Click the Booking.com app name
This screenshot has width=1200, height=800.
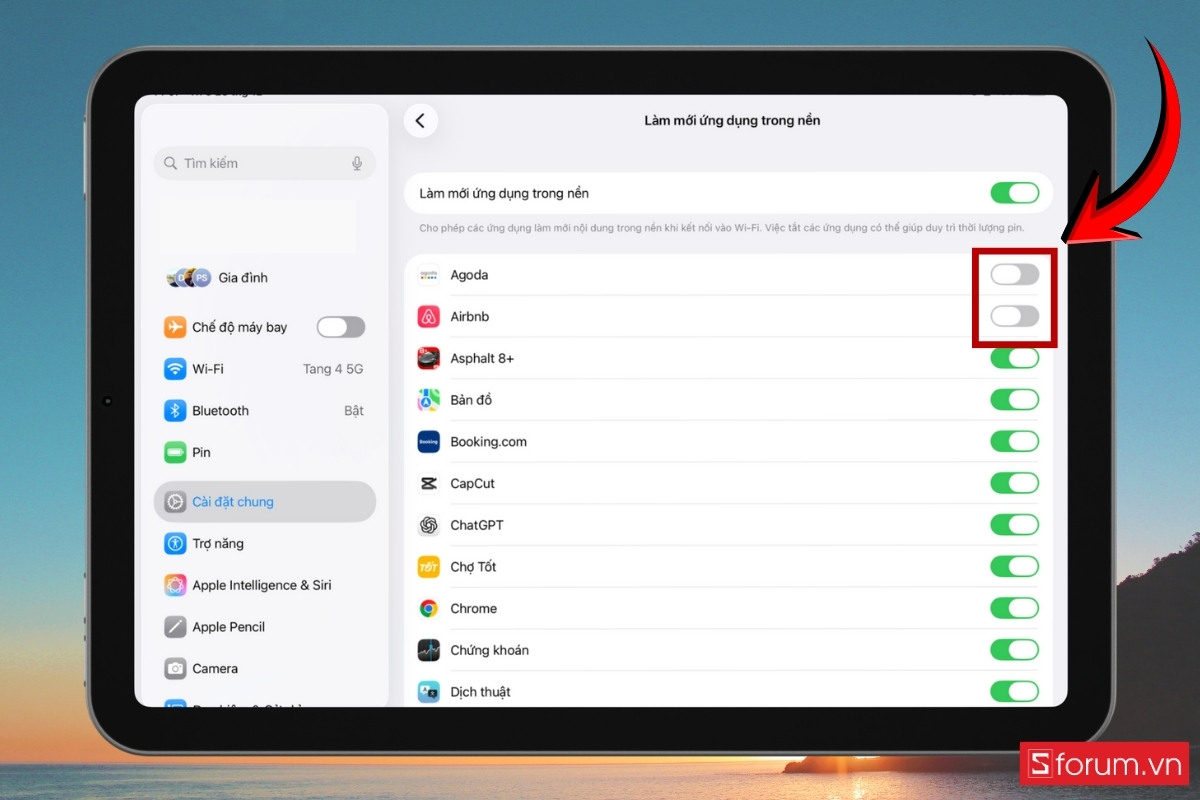[488, 442]
